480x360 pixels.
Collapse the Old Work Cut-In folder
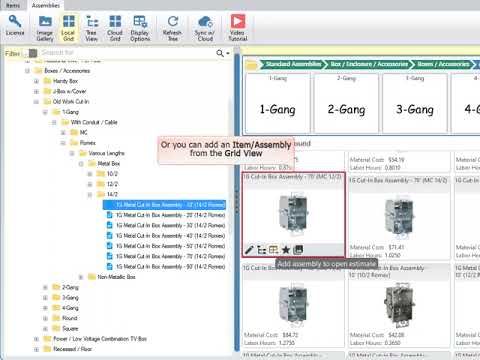(36, 102)
